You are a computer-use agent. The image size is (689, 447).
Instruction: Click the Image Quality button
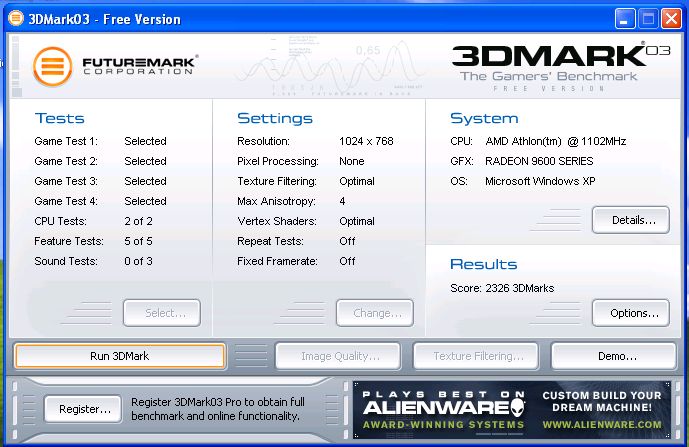click(x=338, y=356)
